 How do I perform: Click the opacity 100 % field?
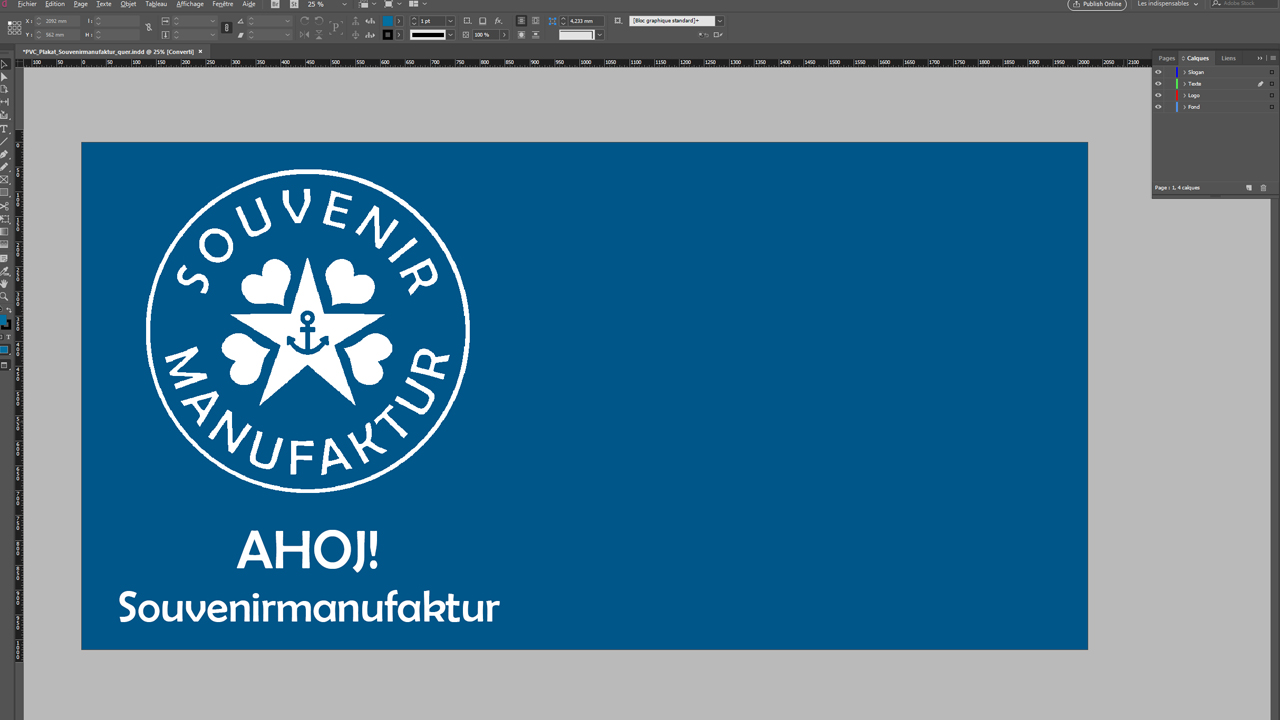coord(485,34)
